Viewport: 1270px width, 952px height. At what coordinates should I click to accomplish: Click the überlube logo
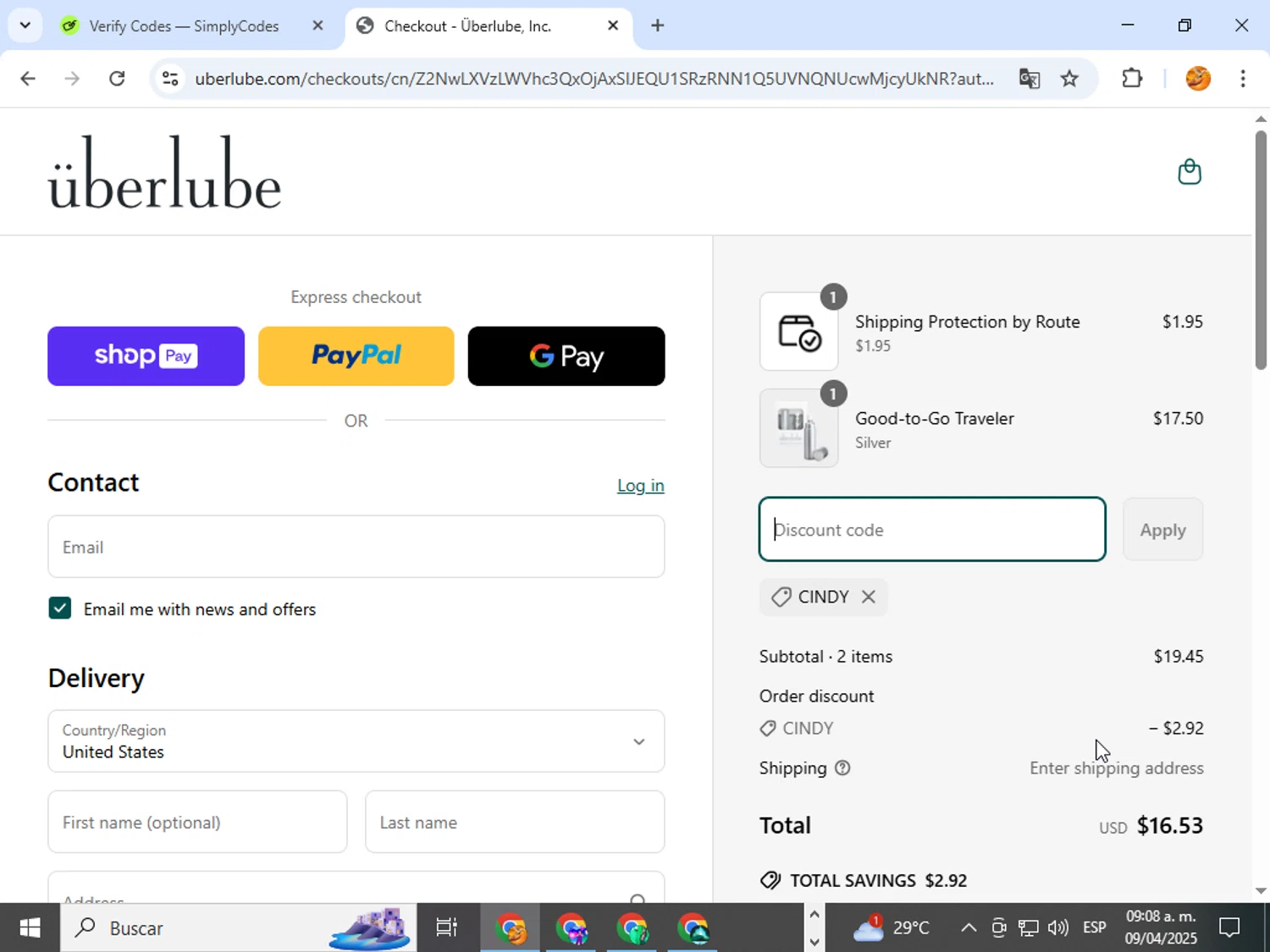[x=164, y=172]
